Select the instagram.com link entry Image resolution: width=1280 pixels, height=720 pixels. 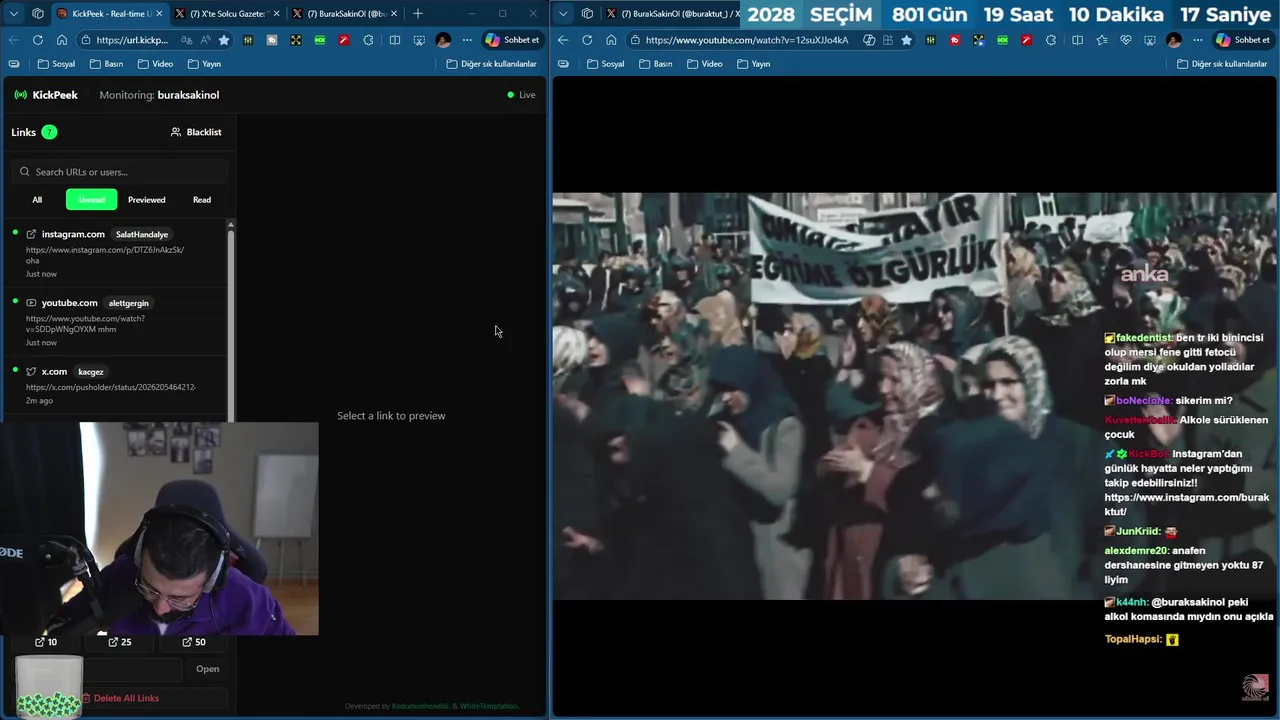pos(116,253)
